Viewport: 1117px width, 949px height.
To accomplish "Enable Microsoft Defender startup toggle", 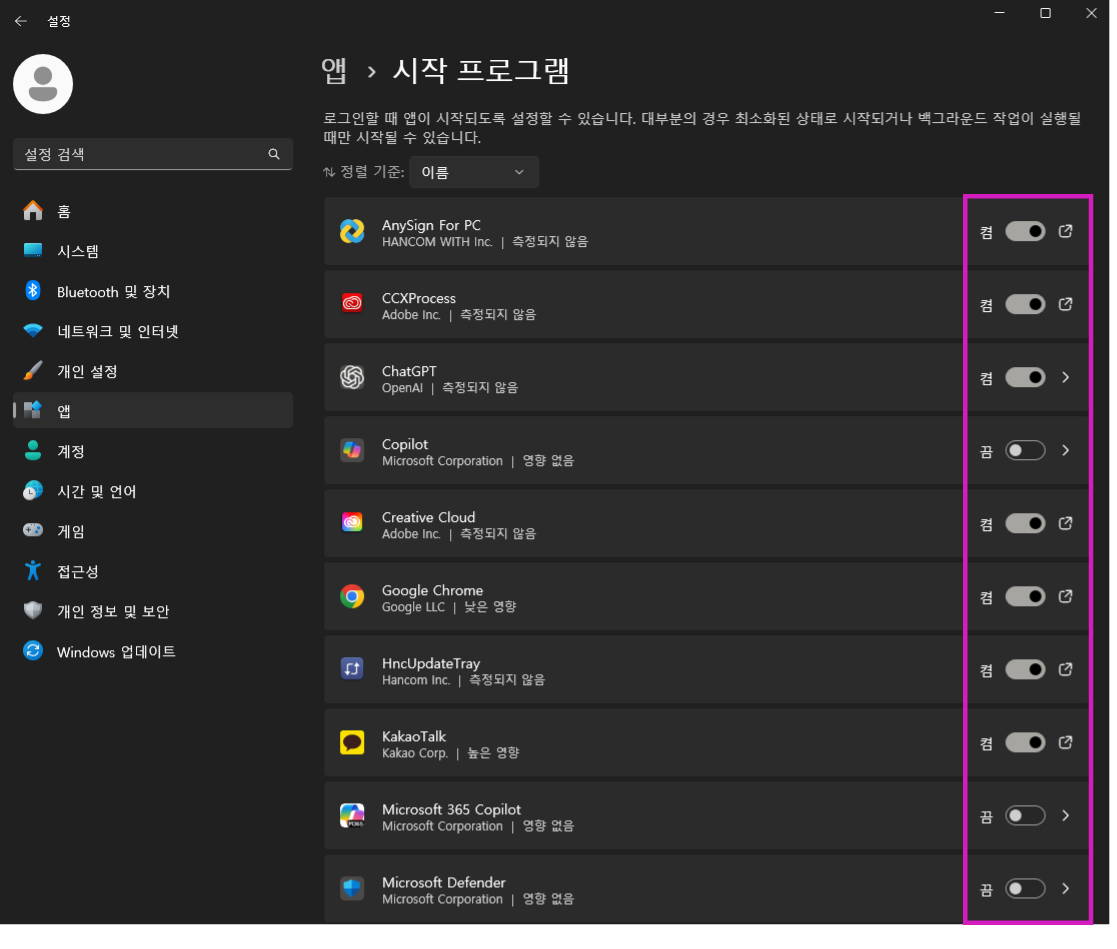I will pyautogui.click(x=1025, y=888).
